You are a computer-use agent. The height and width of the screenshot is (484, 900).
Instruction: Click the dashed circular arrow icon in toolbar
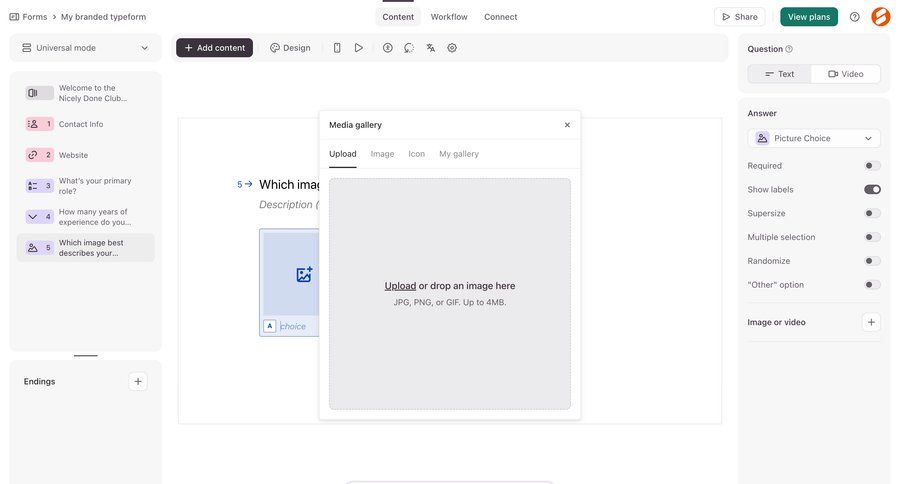409,48
